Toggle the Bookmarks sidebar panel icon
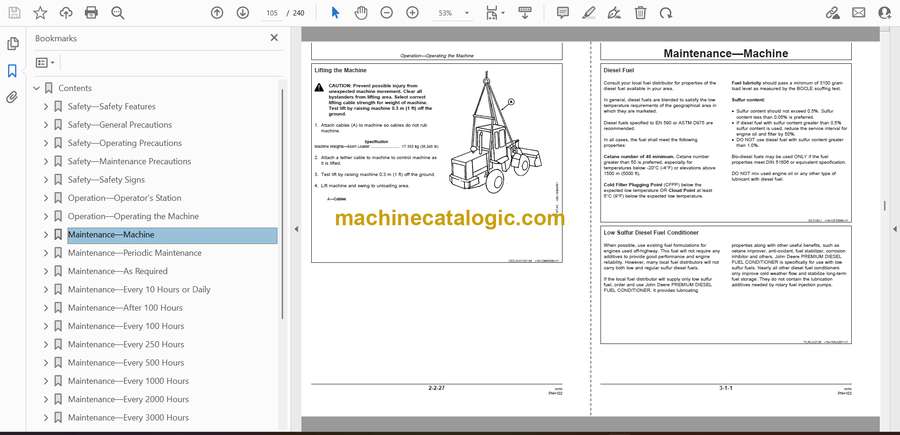Viewport: 900px width, 435px height. (12, 71)
